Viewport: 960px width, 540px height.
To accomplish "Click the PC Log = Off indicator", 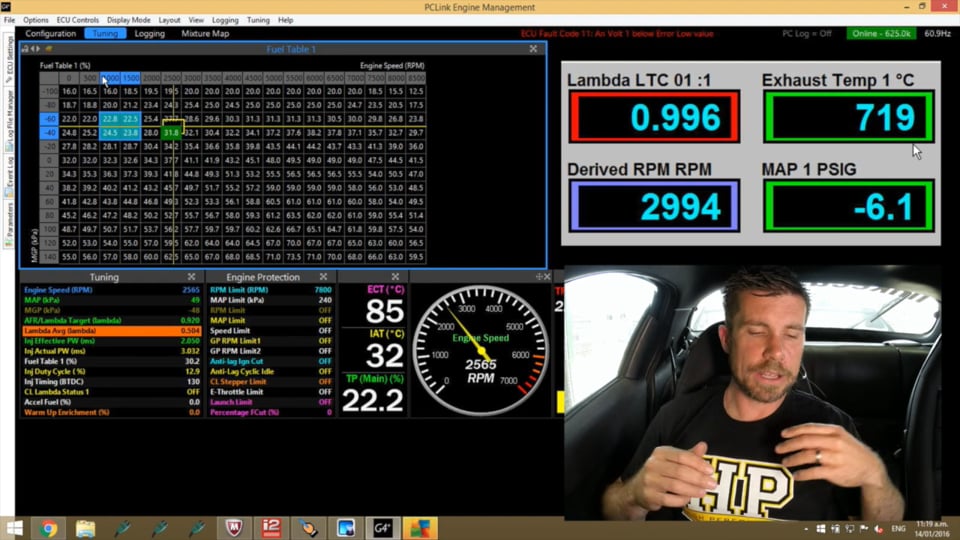I will (x=806, y=34).
